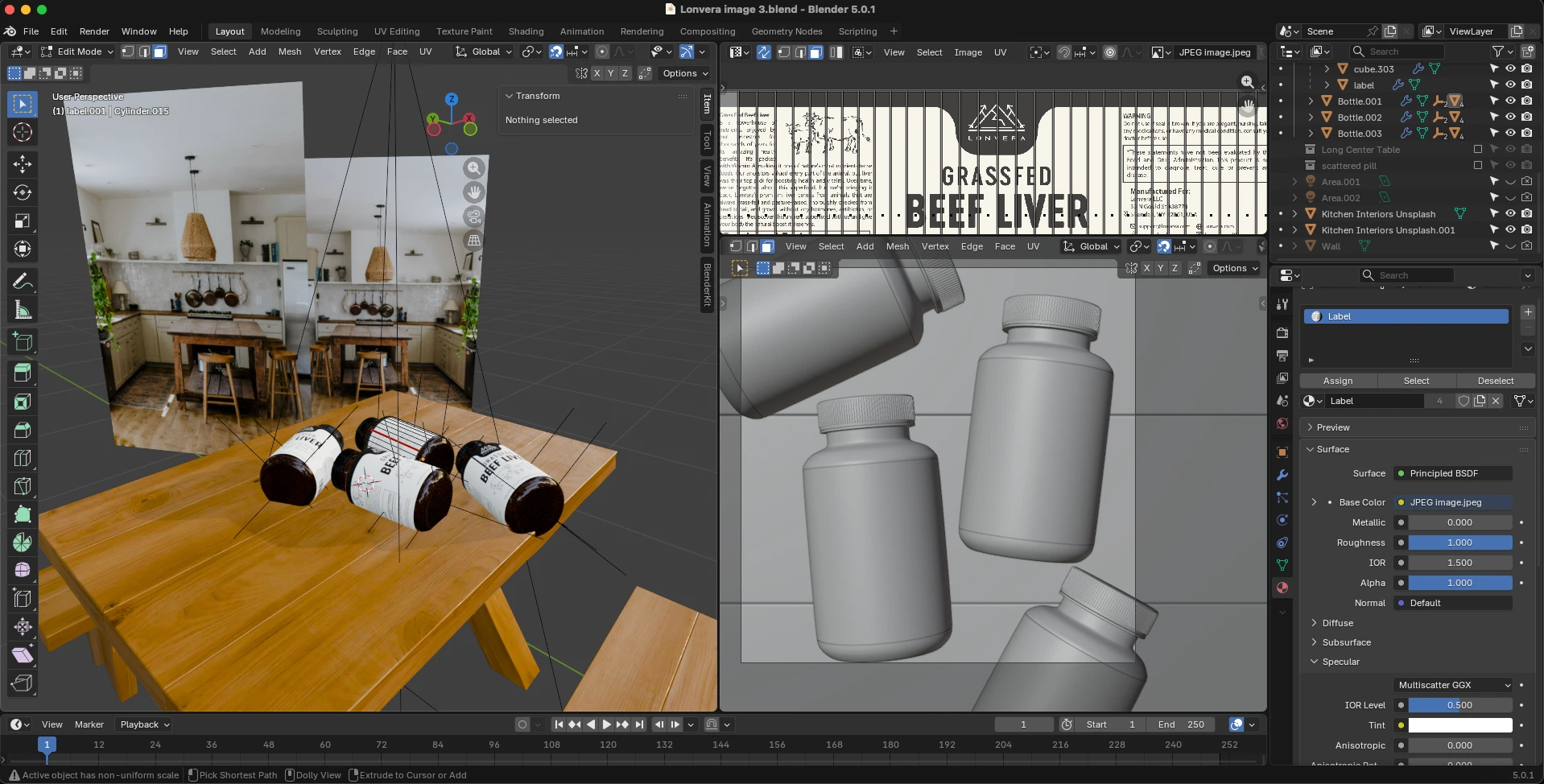Select the Scale tool in toolbar
The height and width of the screenshot is (784, 1544).
tap(23, 221)
